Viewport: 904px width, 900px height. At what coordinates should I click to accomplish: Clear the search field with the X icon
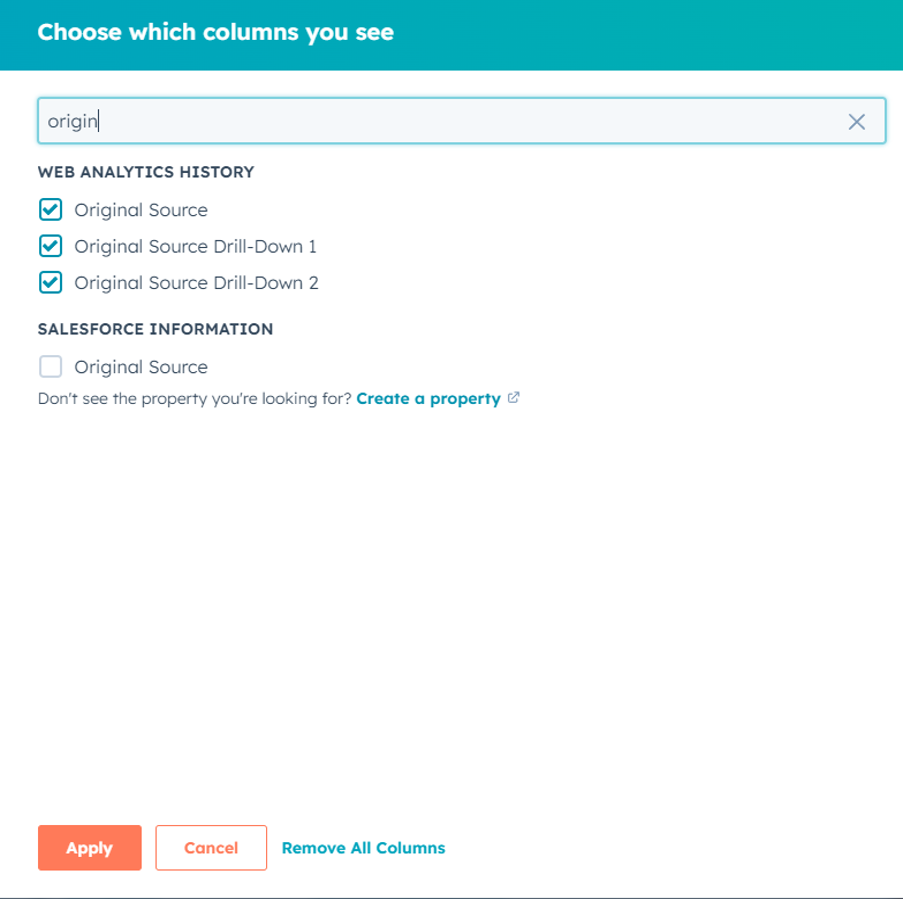pos(857,121)
